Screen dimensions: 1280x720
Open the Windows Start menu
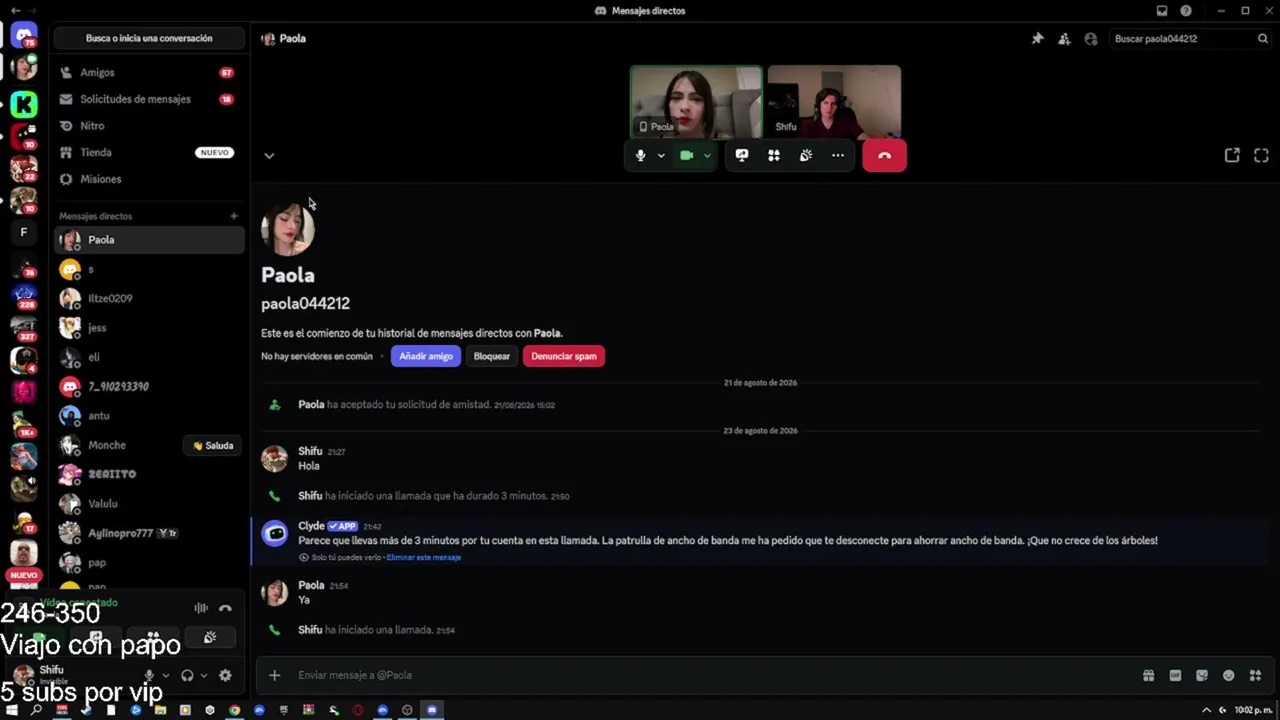point(12,710)
